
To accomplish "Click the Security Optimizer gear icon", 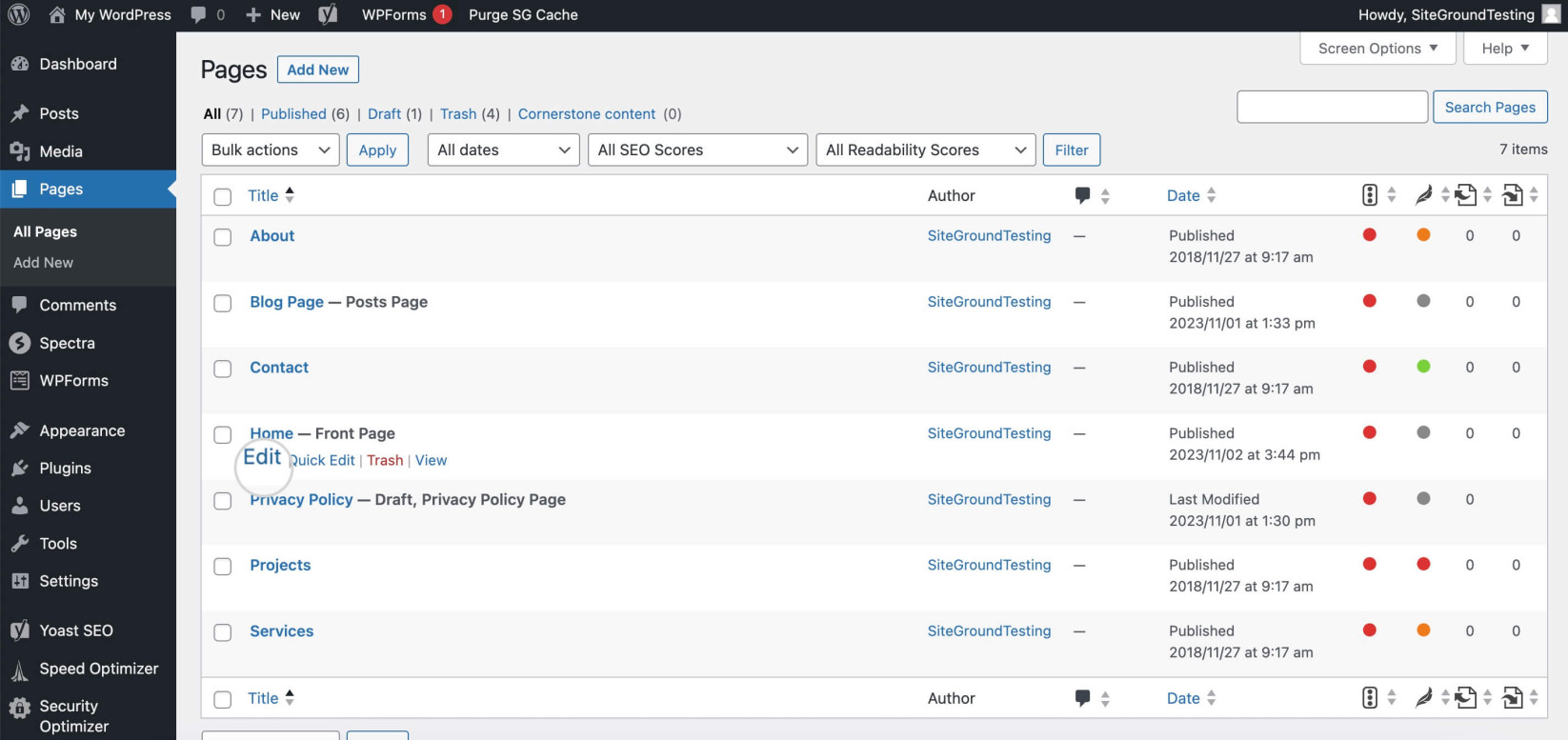I will click(20, 708).
